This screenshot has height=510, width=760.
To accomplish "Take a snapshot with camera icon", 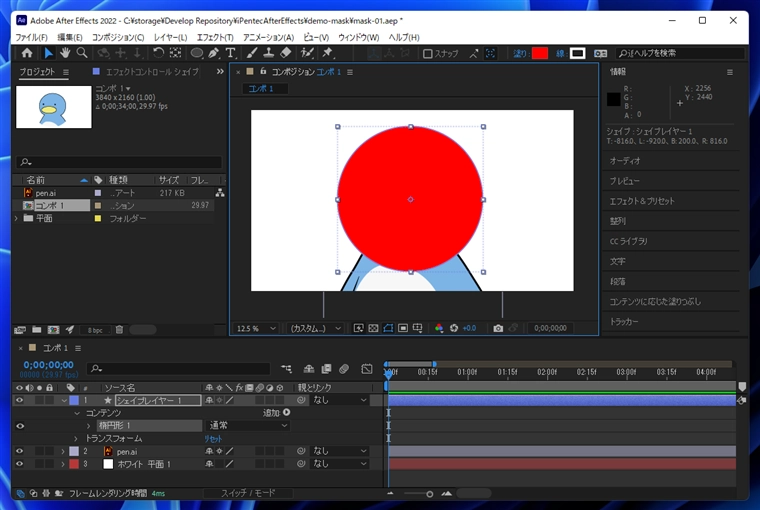I will (498, 328).
